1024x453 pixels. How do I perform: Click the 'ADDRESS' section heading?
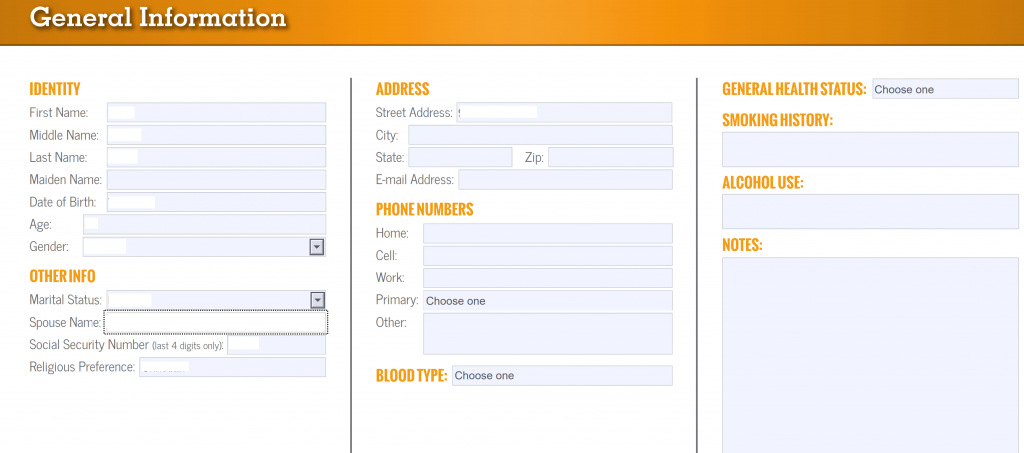402,89
